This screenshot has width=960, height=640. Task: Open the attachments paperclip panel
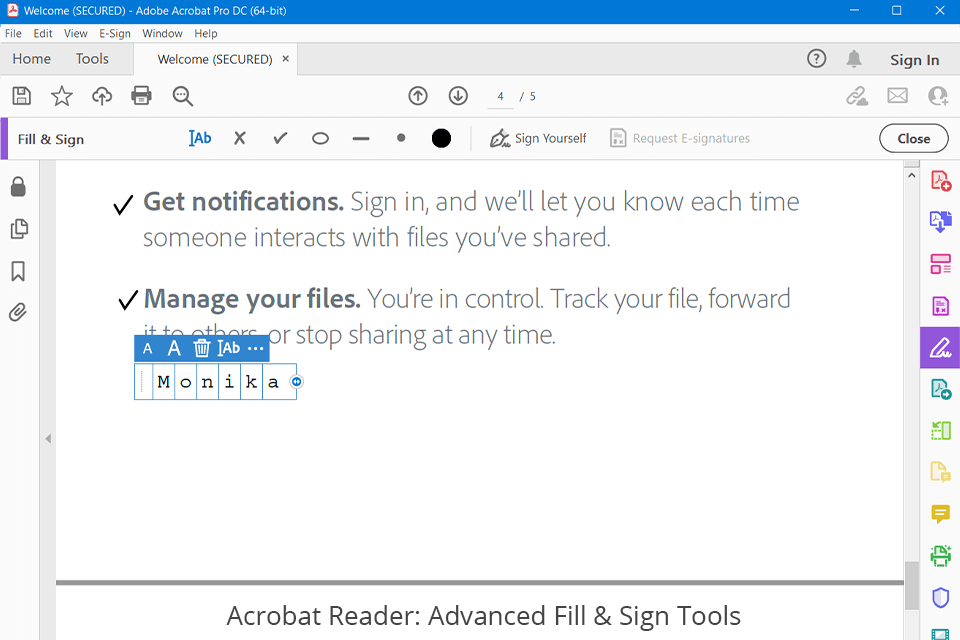(18, 312)
